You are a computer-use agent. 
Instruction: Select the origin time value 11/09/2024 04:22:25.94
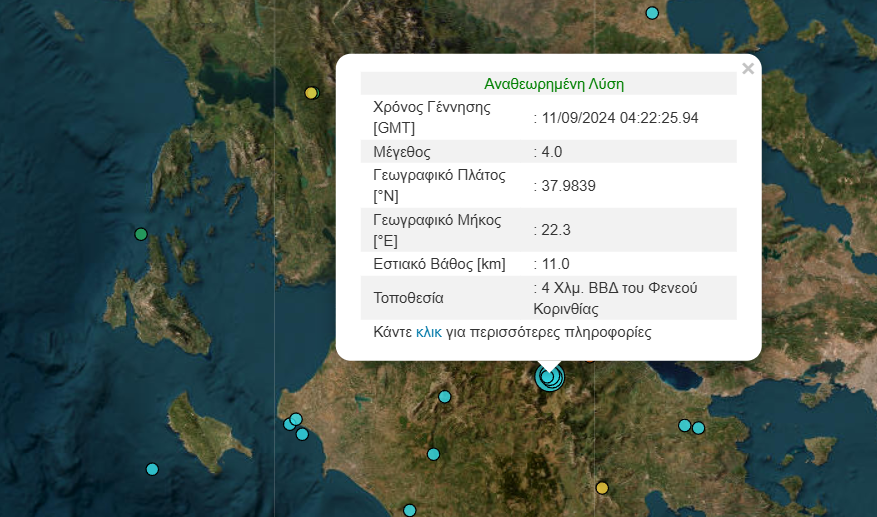coord(620,118)
